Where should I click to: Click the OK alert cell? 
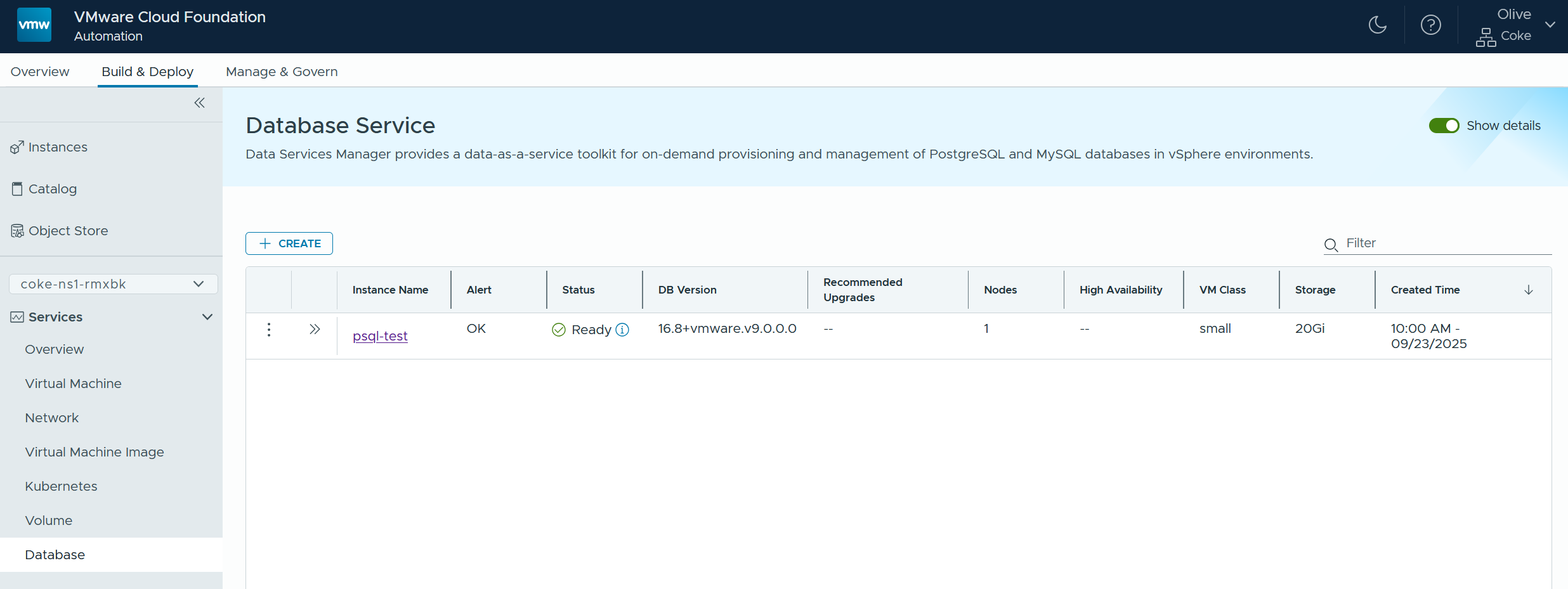tap(476, 328)
